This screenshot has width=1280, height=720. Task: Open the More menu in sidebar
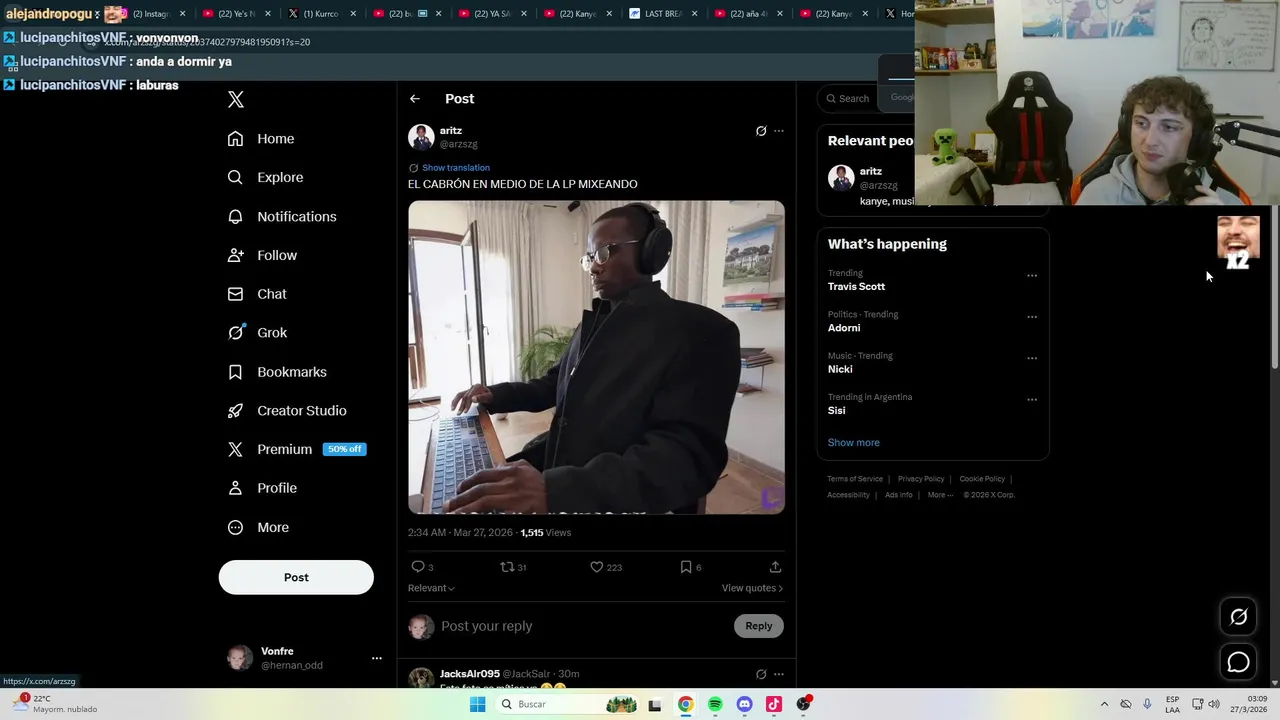tap(258, 527)
